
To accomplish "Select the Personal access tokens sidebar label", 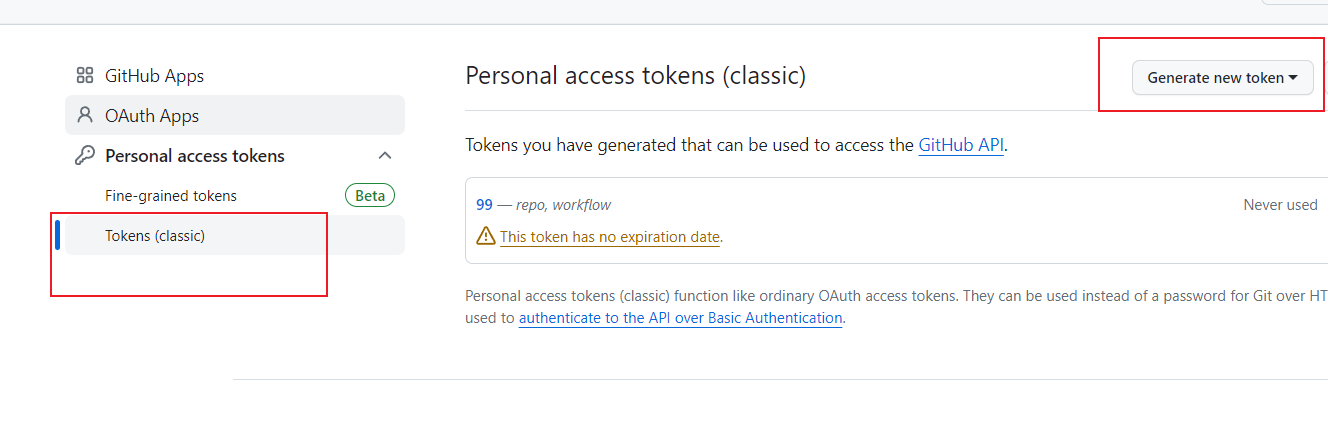I will (x=195, y=156).
